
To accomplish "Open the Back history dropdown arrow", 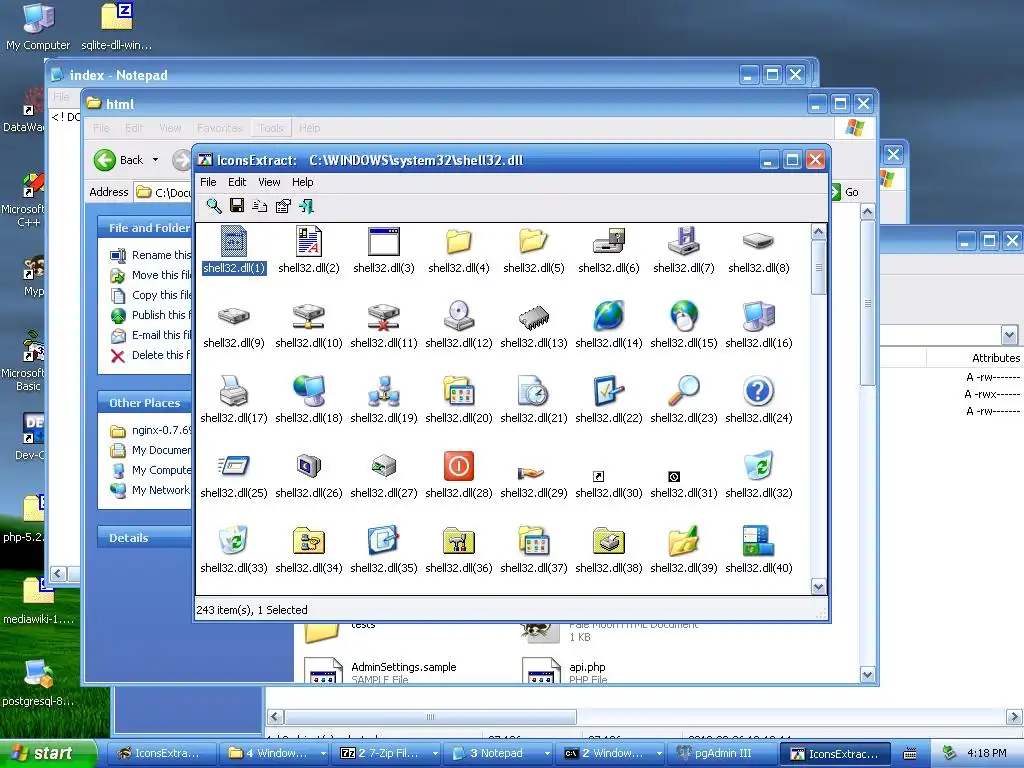I will (x=155, y=160).
